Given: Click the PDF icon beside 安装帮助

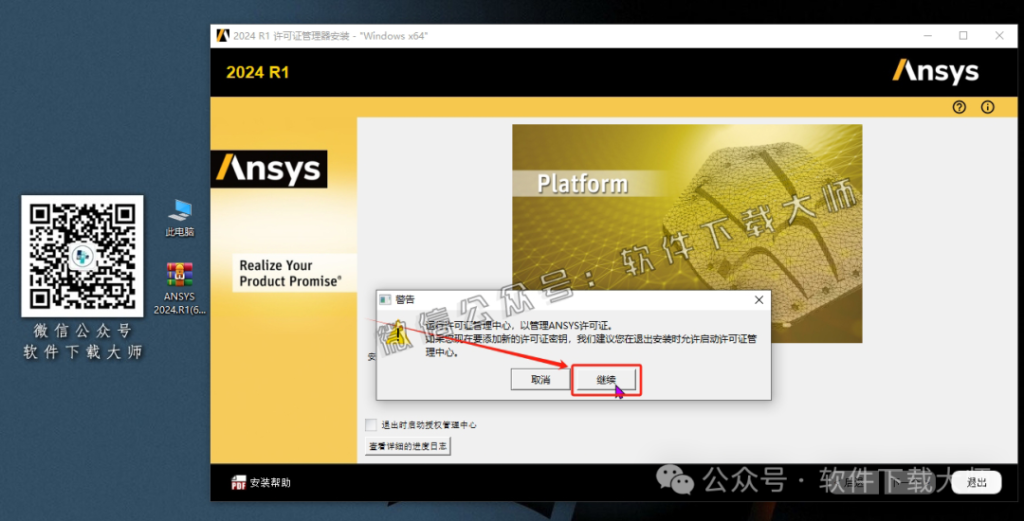Looking at the screenshot, I should [x=238, y=482].
